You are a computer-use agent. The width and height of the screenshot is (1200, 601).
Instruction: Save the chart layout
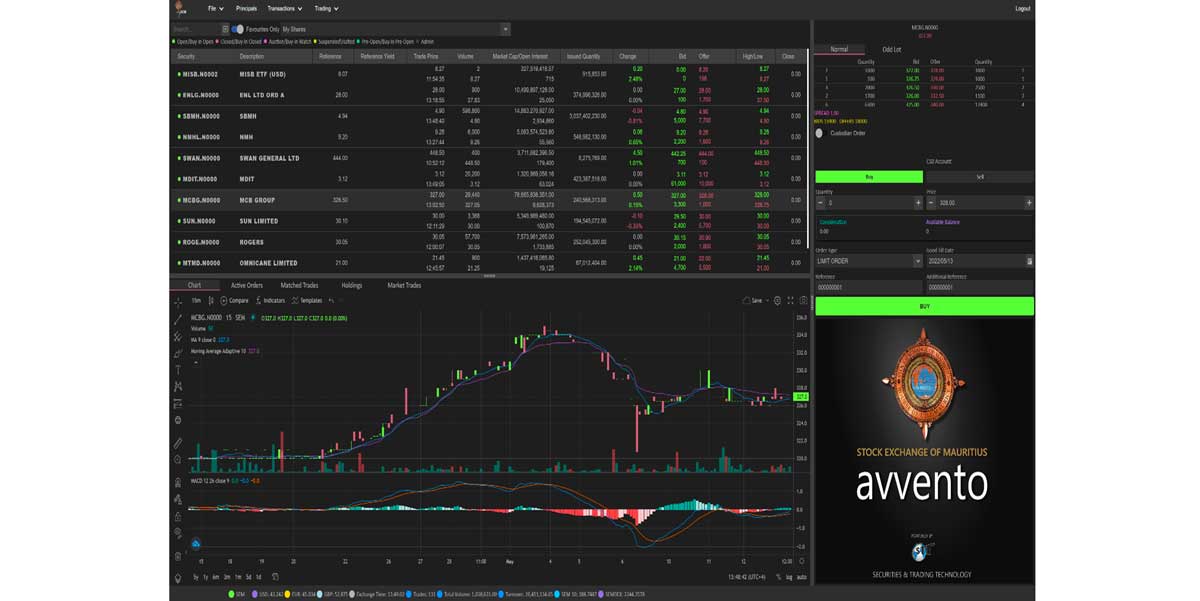tap(754, 300)
